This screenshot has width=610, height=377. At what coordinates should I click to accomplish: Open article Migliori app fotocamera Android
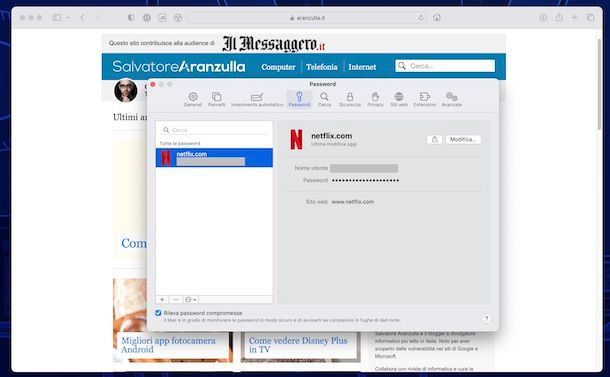[168, 345]
